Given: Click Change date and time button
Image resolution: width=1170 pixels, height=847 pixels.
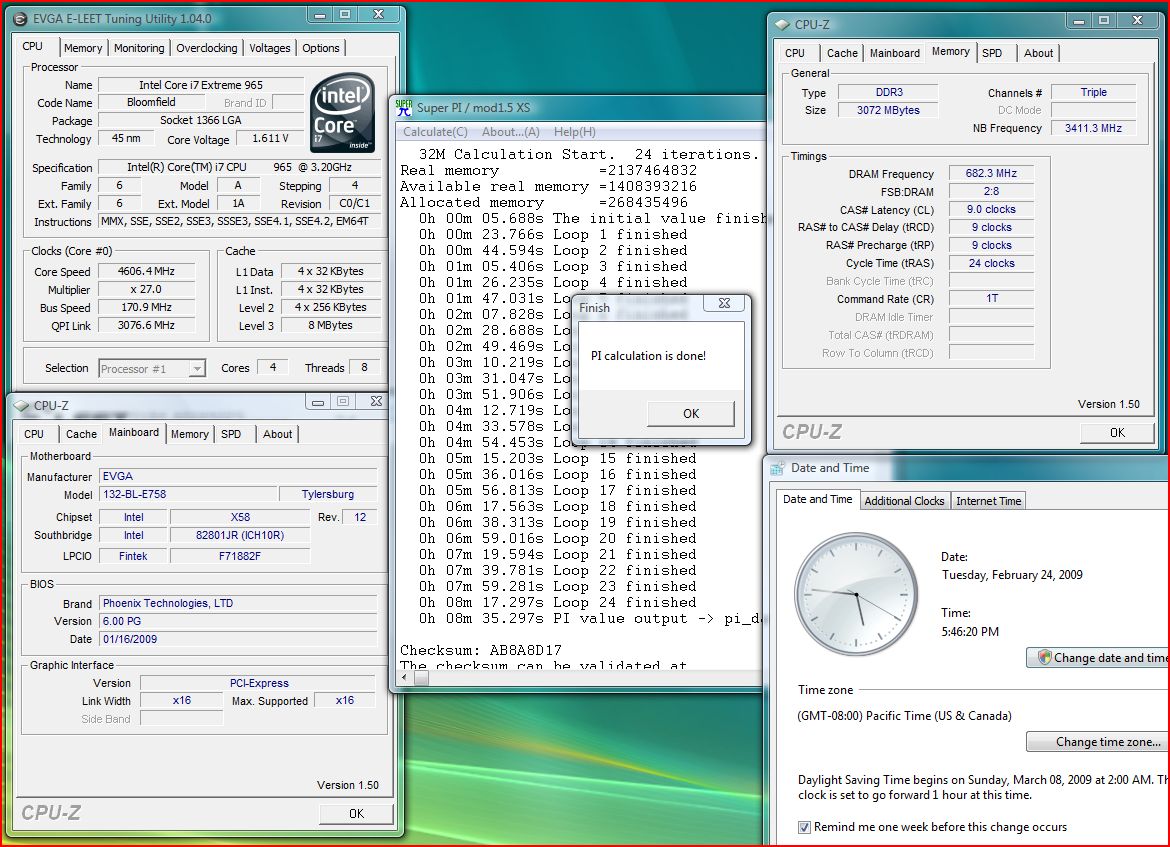Looking at the screenshot, I should tap(1098, 657).
